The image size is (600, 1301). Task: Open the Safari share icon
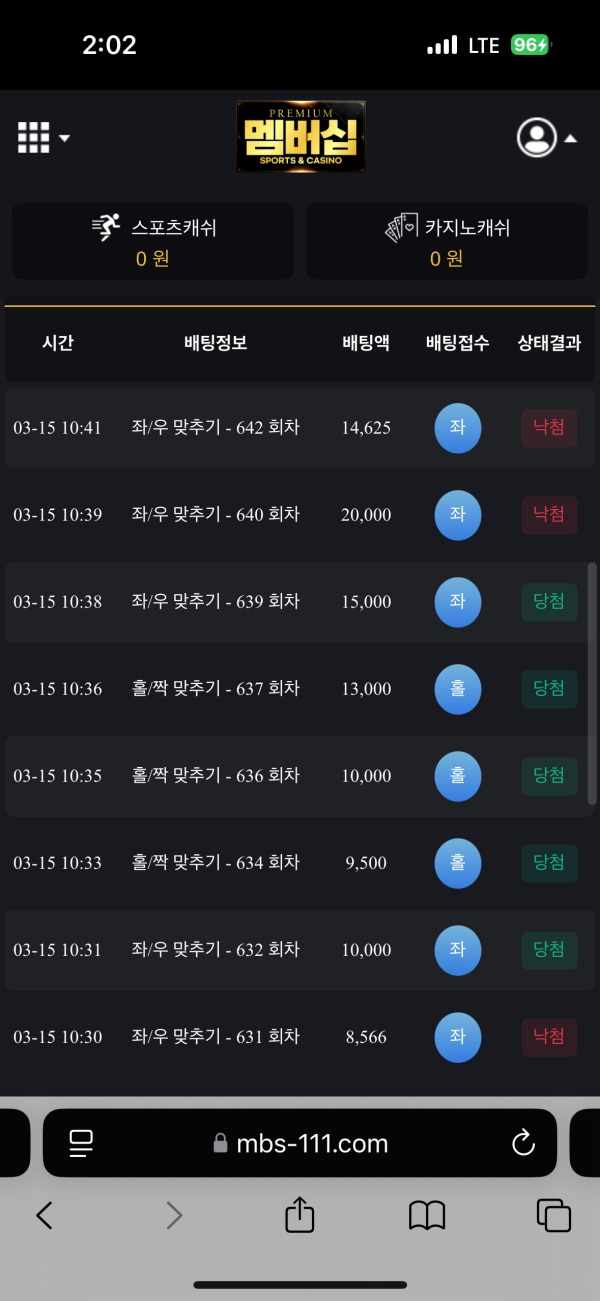pos(300,1215)
